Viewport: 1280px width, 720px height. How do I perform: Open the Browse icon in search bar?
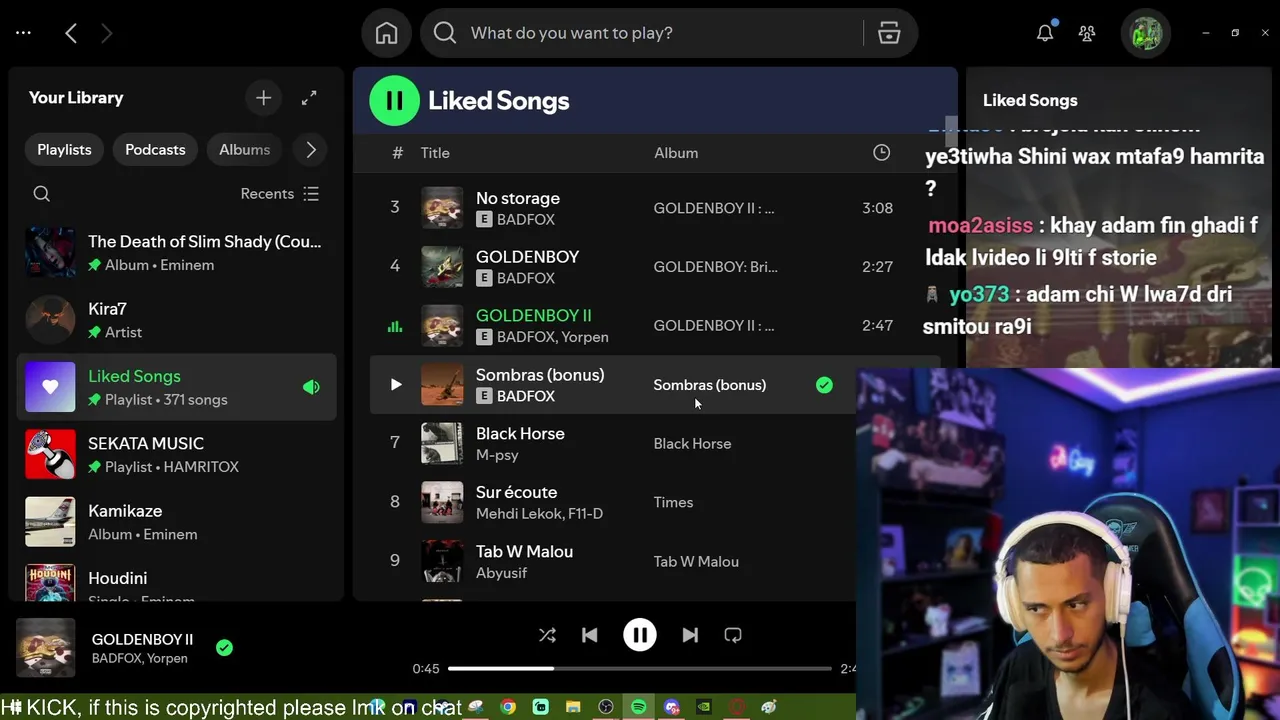[889, 33]
